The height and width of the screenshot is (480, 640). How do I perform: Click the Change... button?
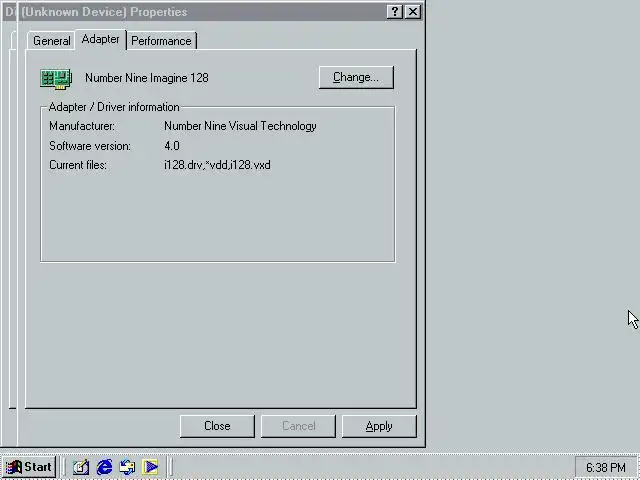pyautogui.click(x=356, y=77)
